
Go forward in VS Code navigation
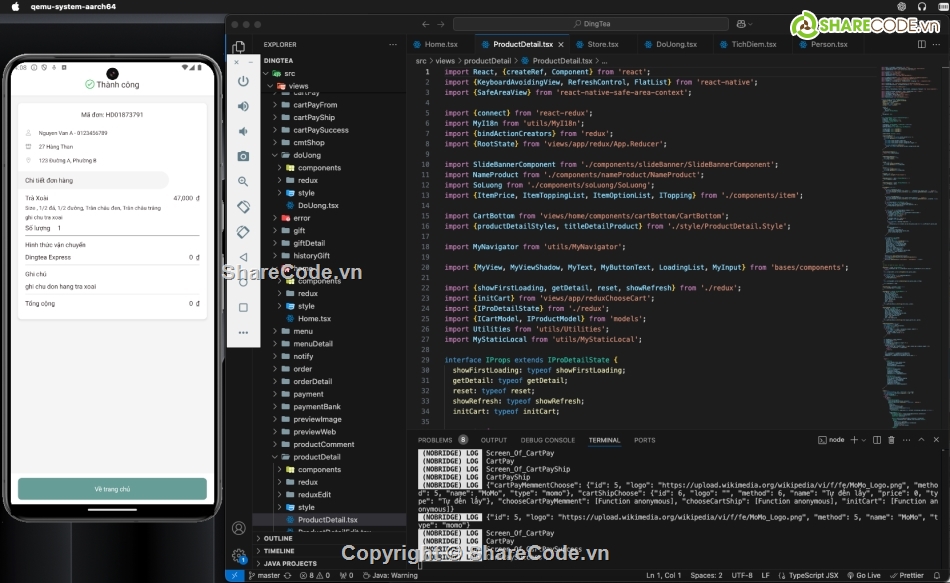click(x=440, y=24)
